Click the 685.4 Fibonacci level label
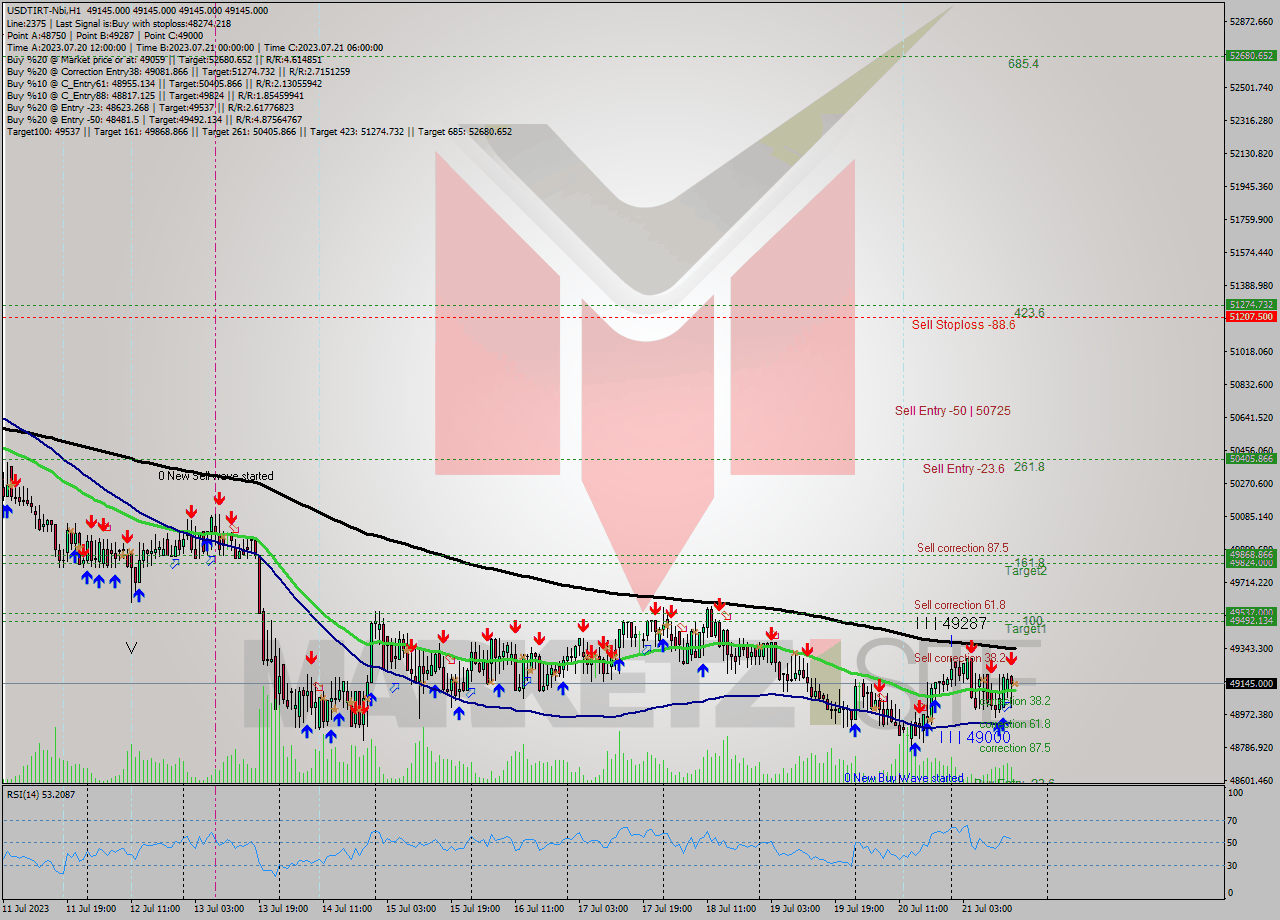1280x920 pixels. click(x=1023, y=63)
